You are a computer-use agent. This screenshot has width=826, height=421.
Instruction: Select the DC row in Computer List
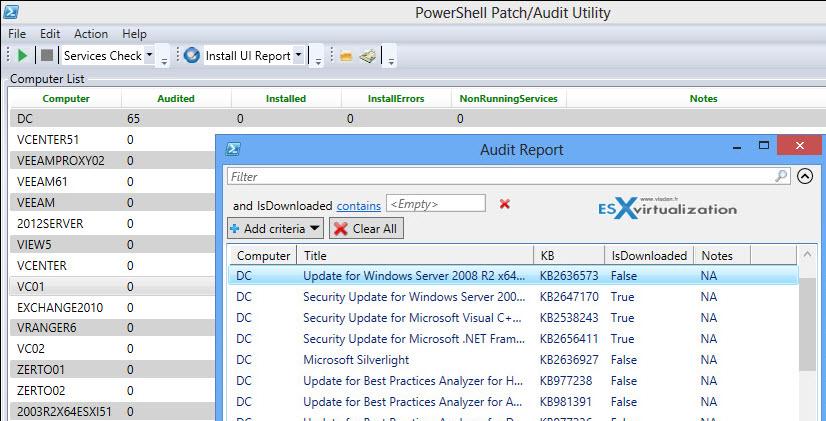click(416, 119)
